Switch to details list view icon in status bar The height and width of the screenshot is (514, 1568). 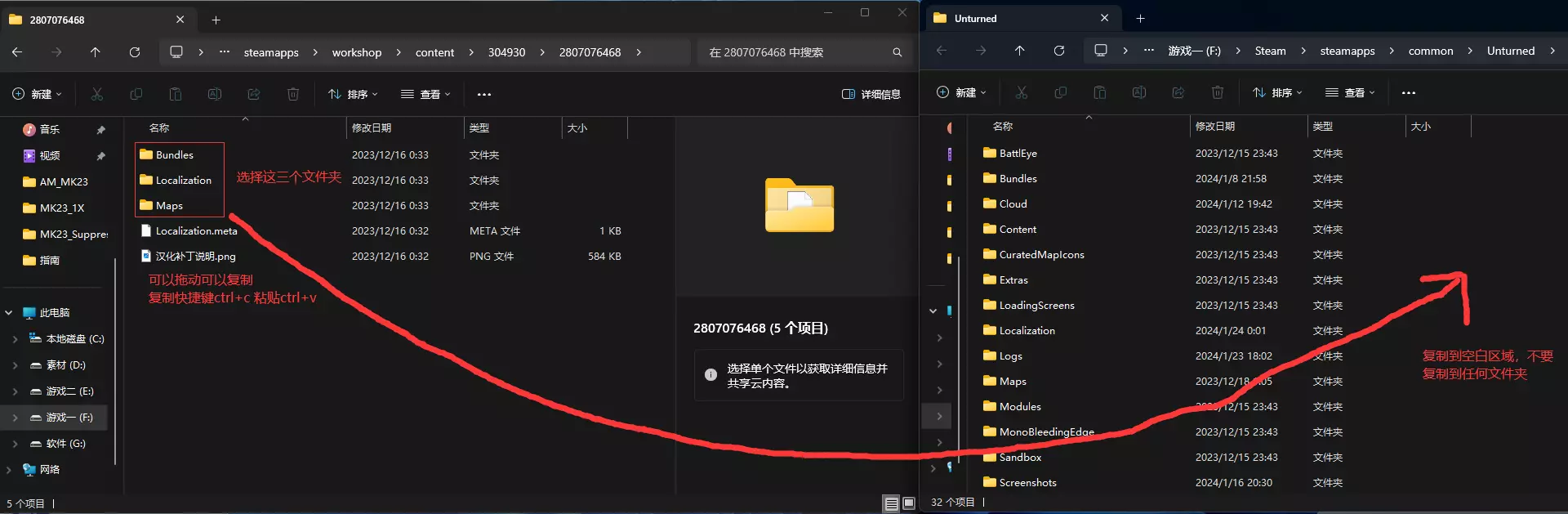pyautogui.click(x=892, y=503)
